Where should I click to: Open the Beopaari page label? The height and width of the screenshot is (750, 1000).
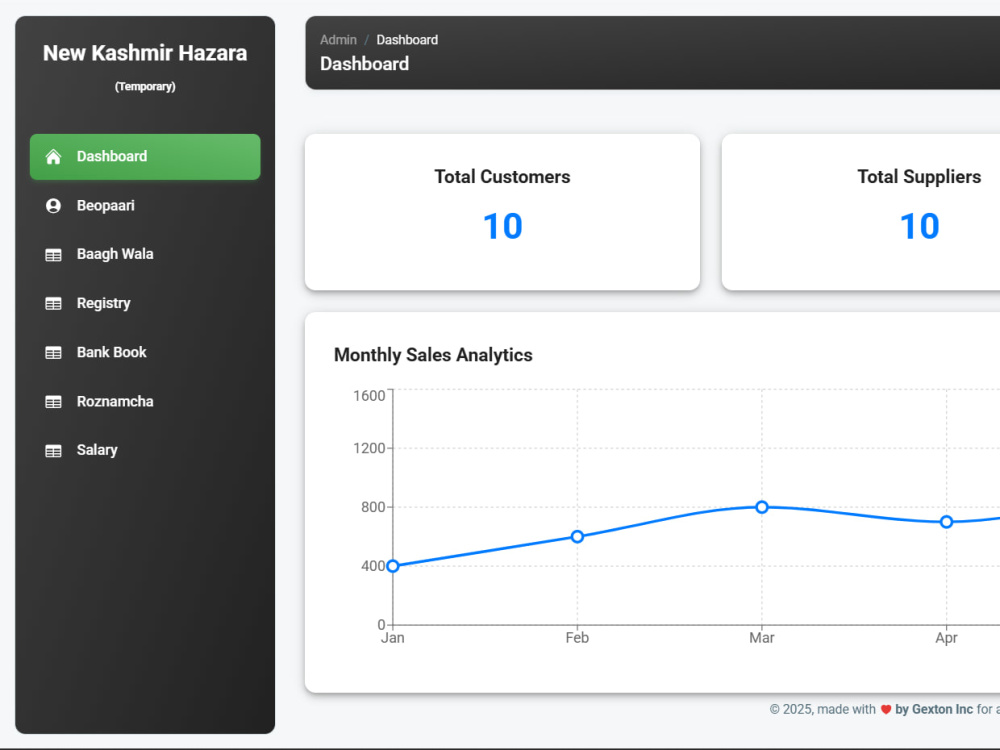coord(106,205)
